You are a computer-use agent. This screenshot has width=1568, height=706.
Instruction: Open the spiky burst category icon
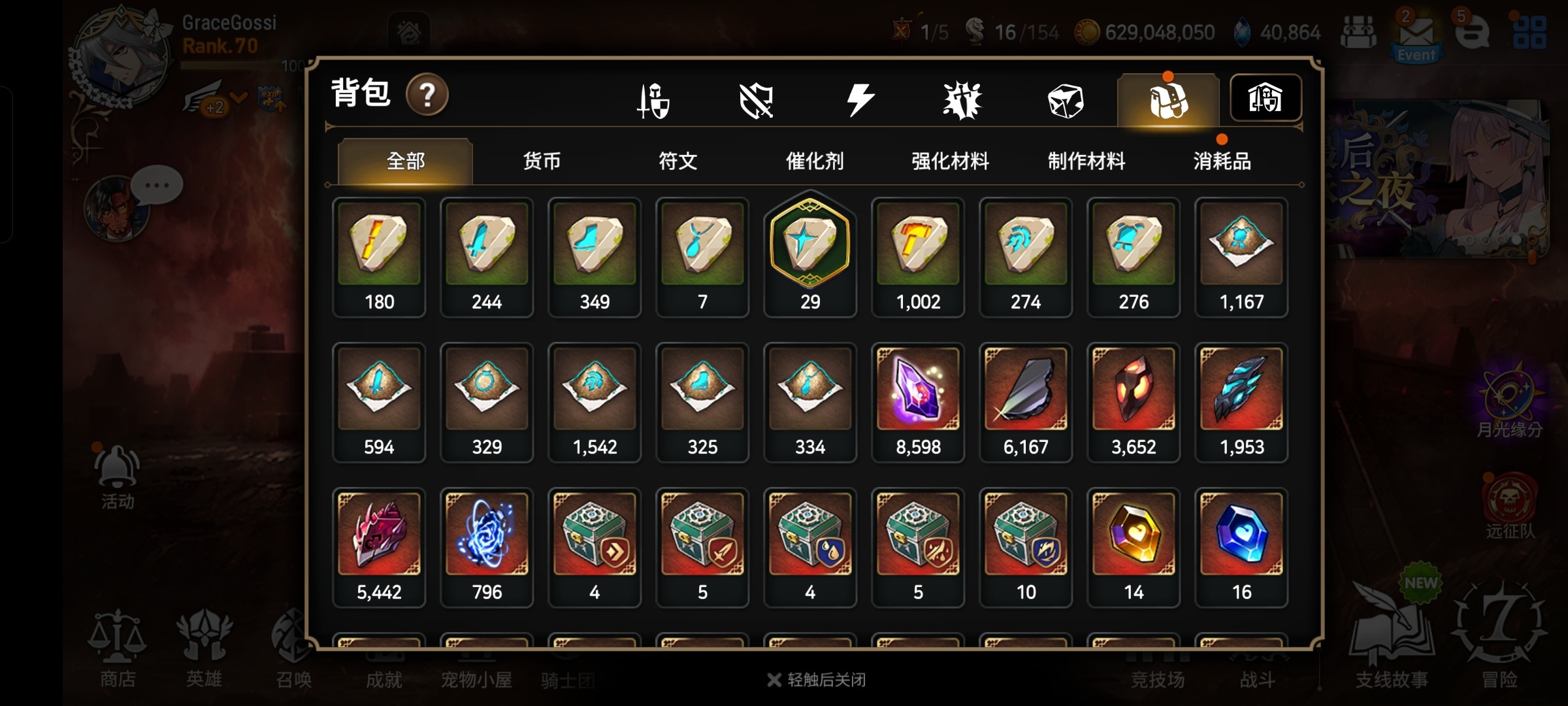click(x=962, y=101)
